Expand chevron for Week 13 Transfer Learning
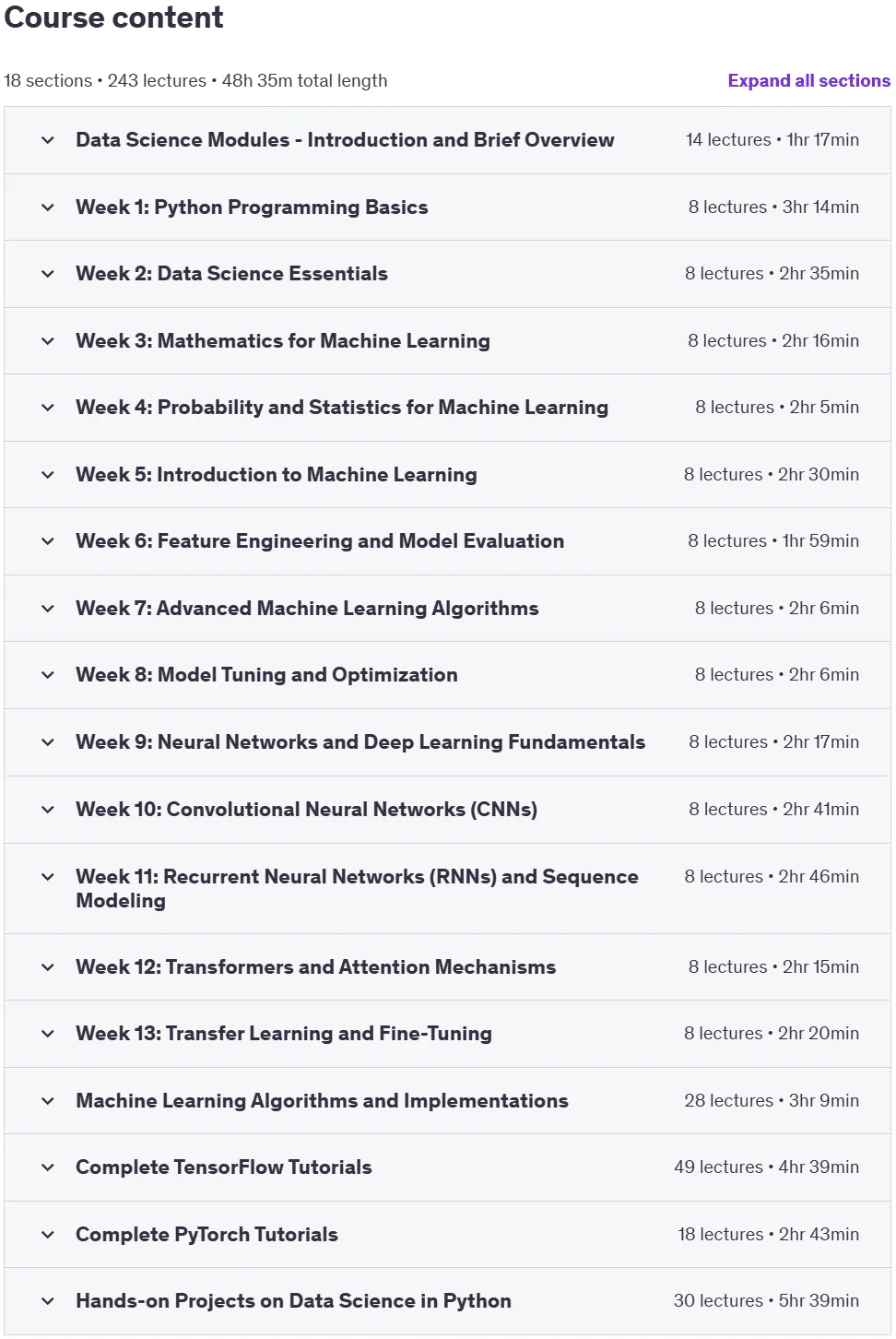This screenshot has height=1339, width=896. [48, 1034]
